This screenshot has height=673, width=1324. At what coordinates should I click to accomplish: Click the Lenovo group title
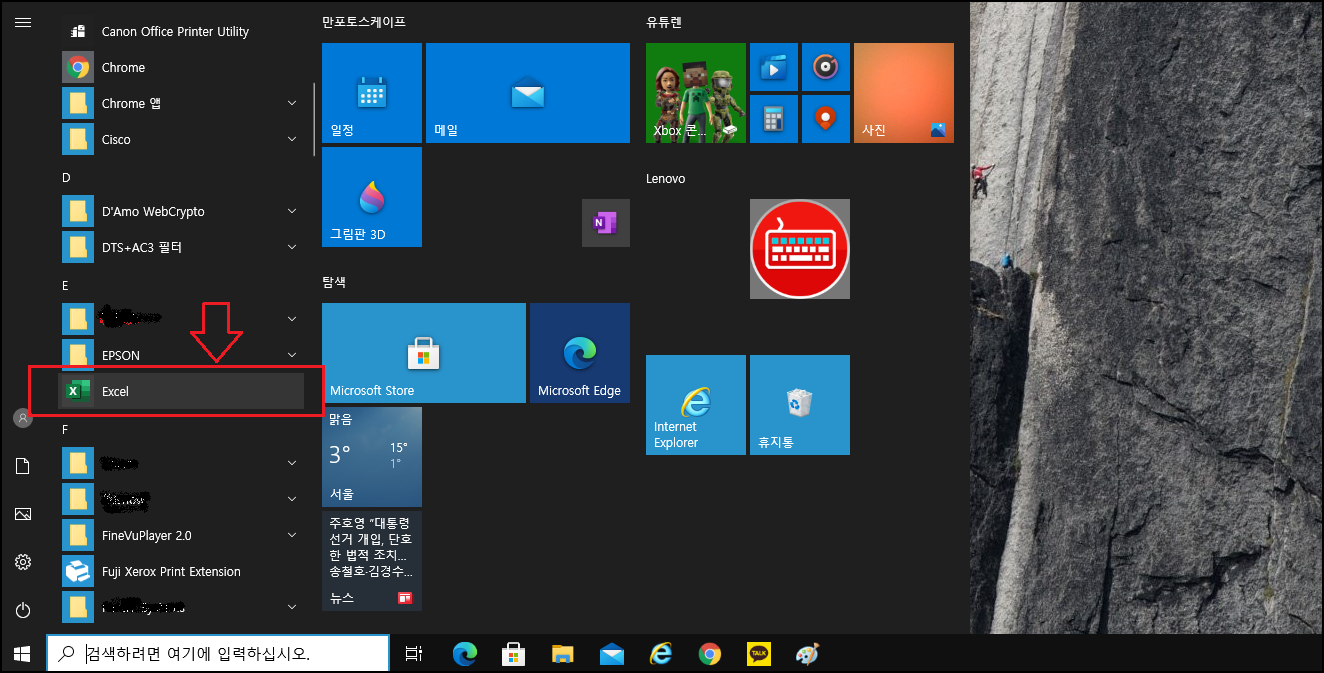[666, 178]
